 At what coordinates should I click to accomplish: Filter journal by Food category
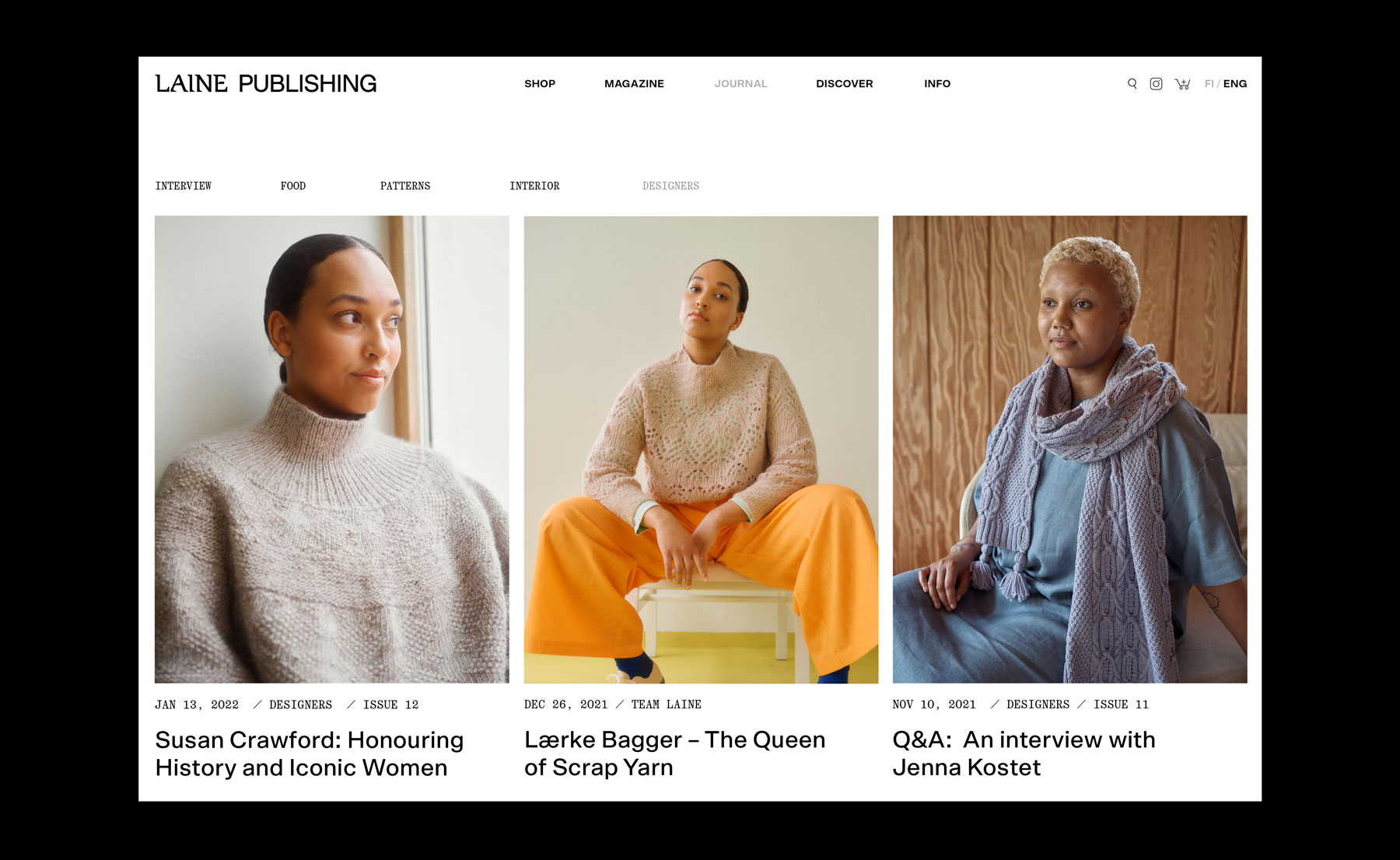tap(293, 186)
